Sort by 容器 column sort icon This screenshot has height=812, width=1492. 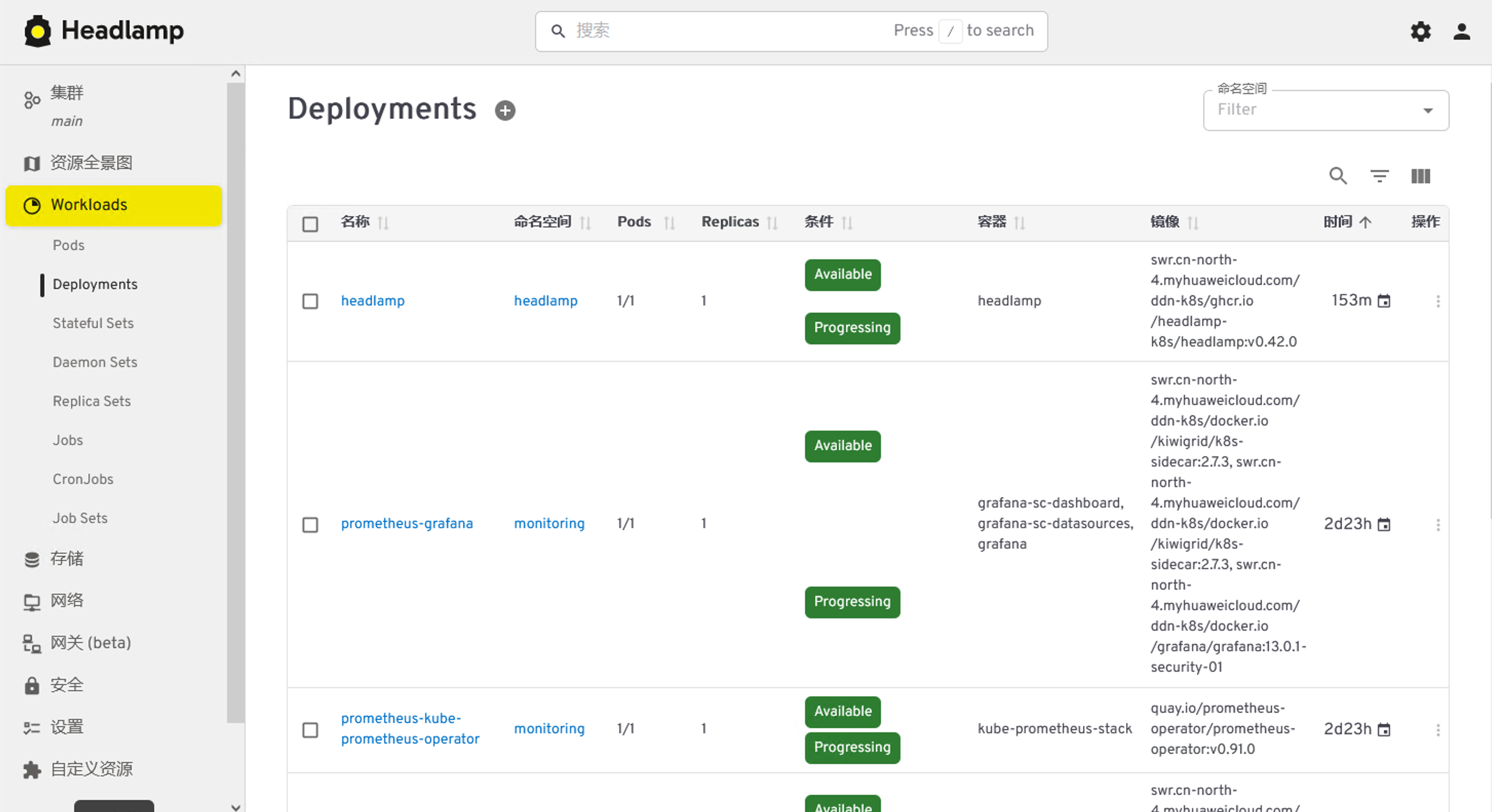coord(1019,222)
